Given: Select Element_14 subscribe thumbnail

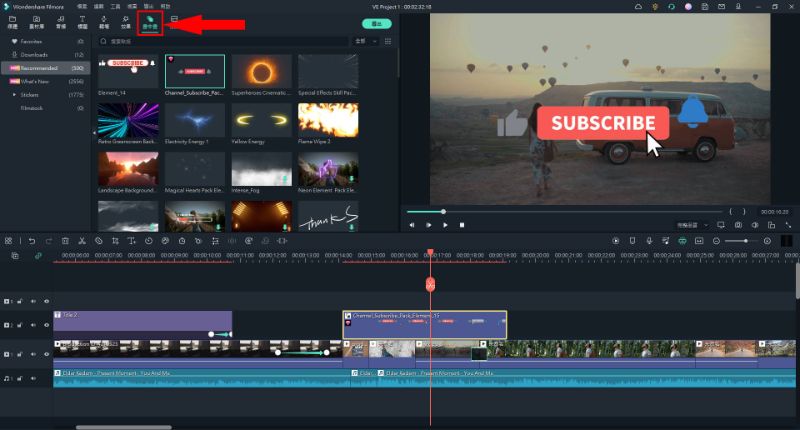Looking at the screenshot, I should pos(128,71).
